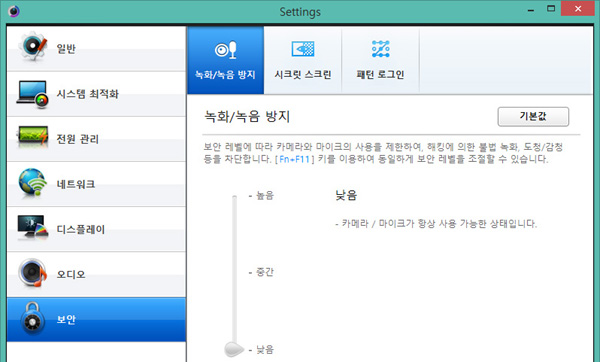Select the 오디오 category
Viewport: 600px width, 362px height.
96,274
